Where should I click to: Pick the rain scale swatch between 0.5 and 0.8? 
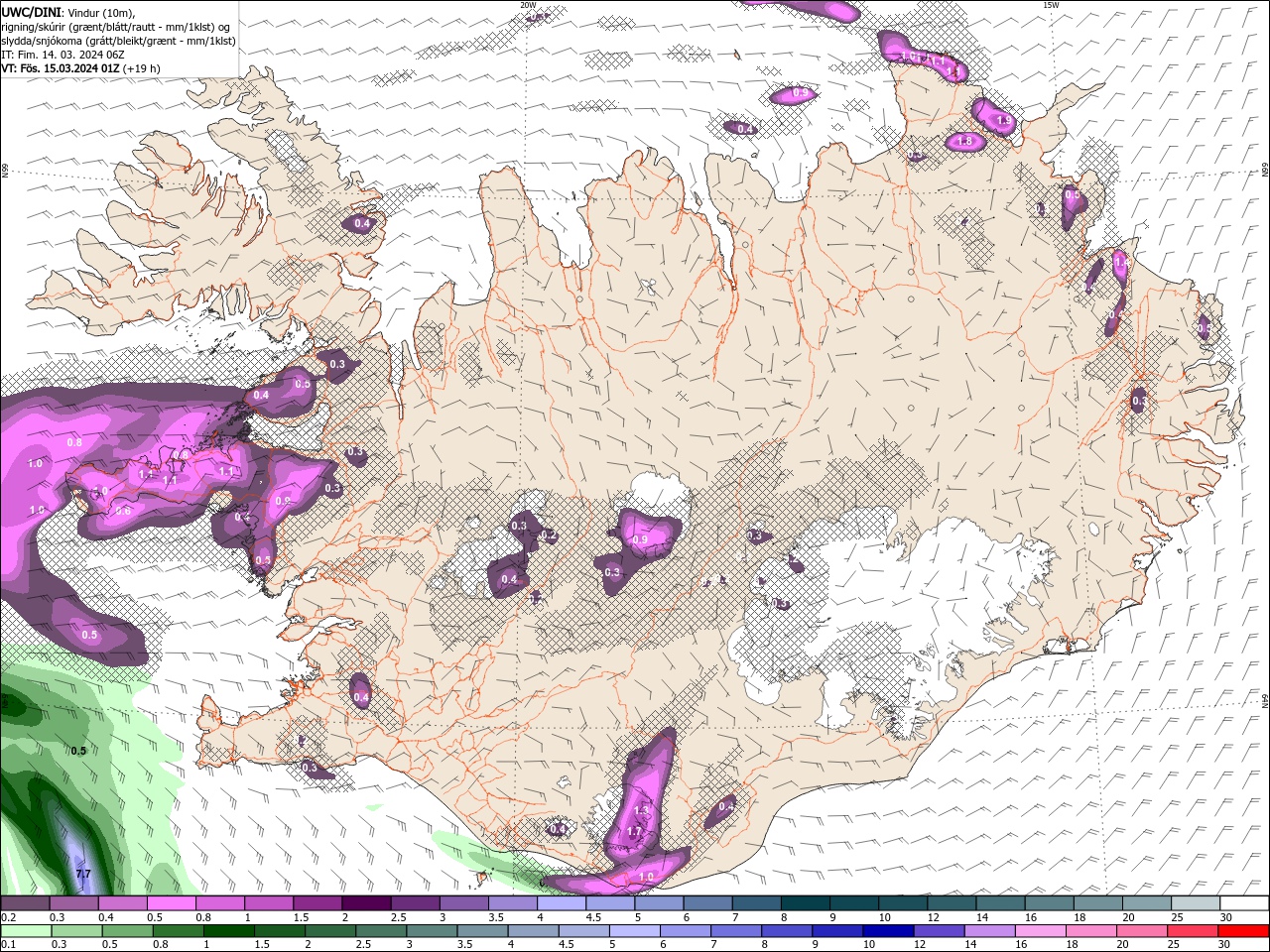coord(129,931)
